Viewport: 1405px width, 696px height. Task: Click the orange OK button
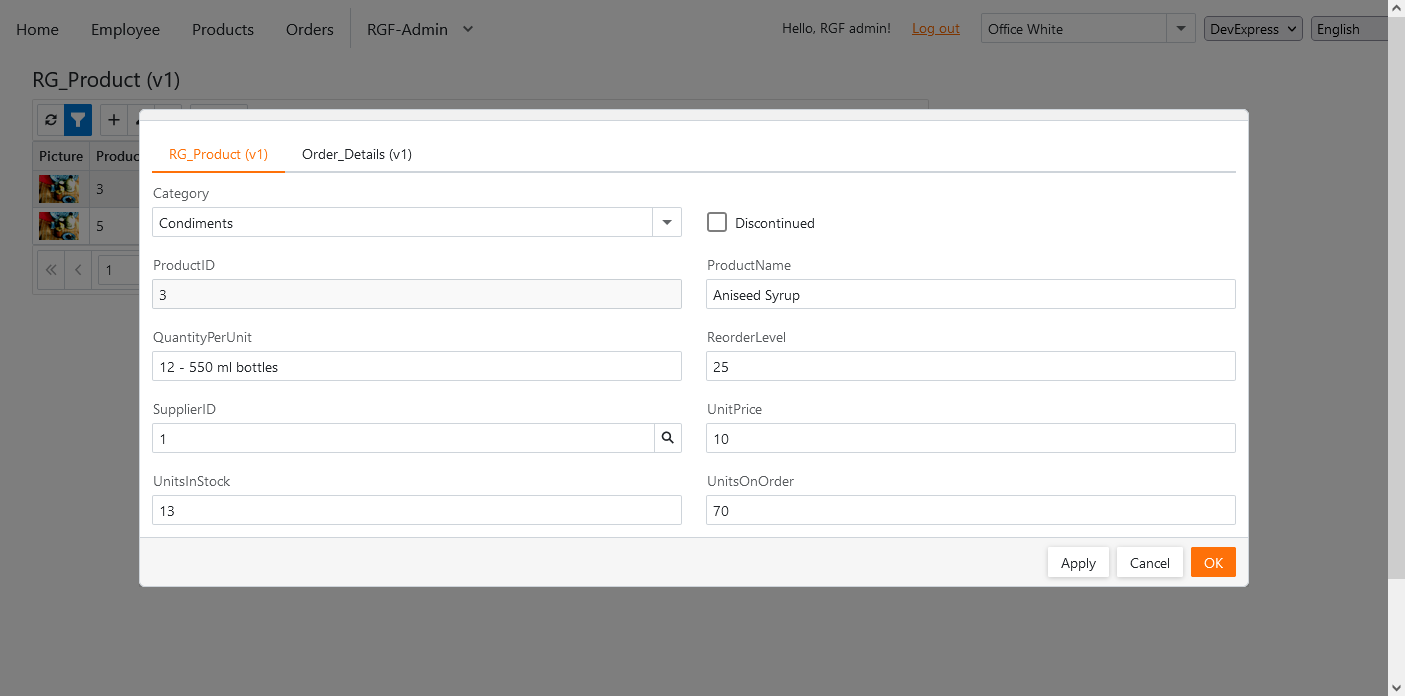[x=1213, y=563]
